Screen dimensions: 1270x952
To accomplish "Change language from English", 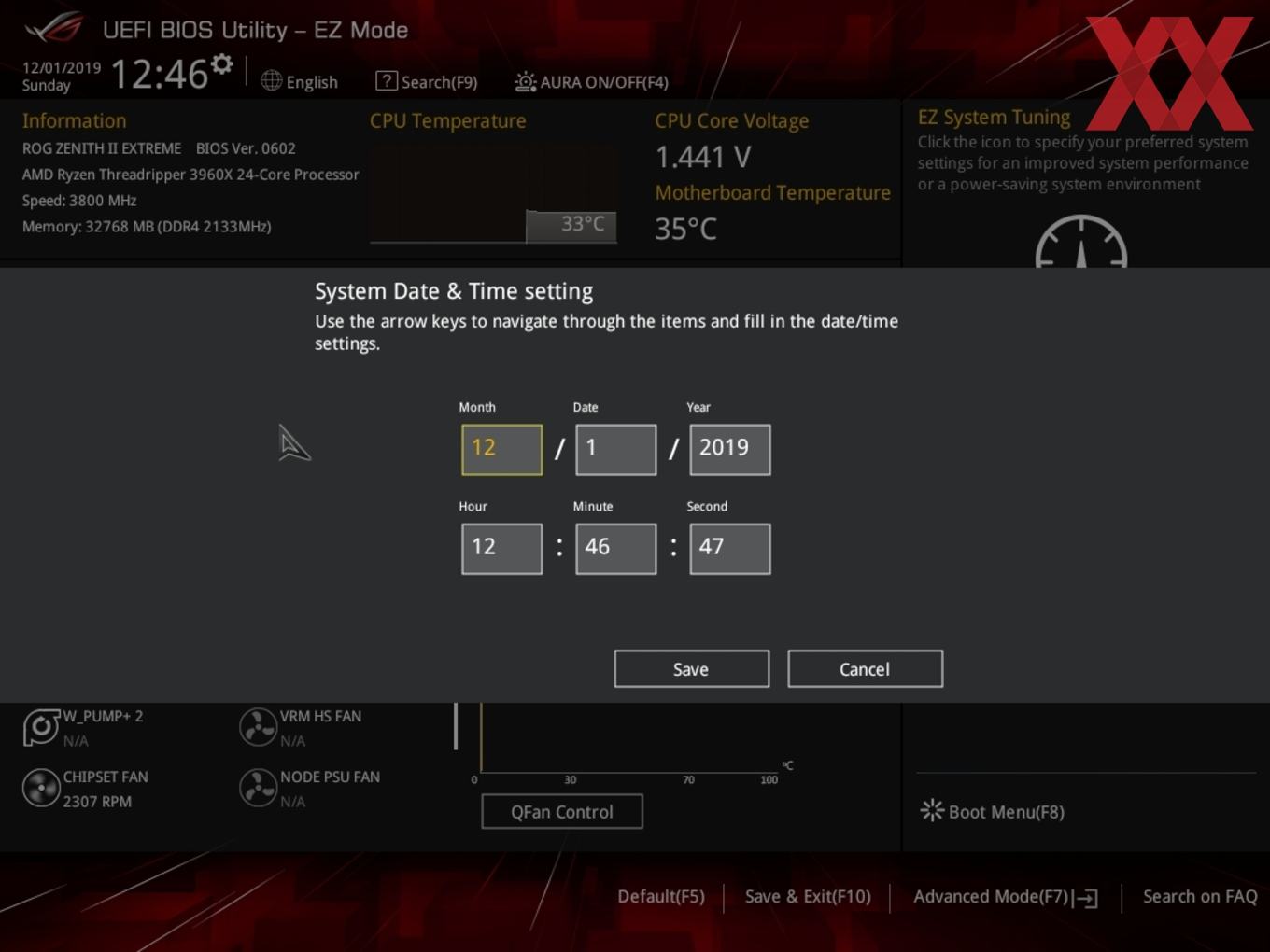I will 312,82.
